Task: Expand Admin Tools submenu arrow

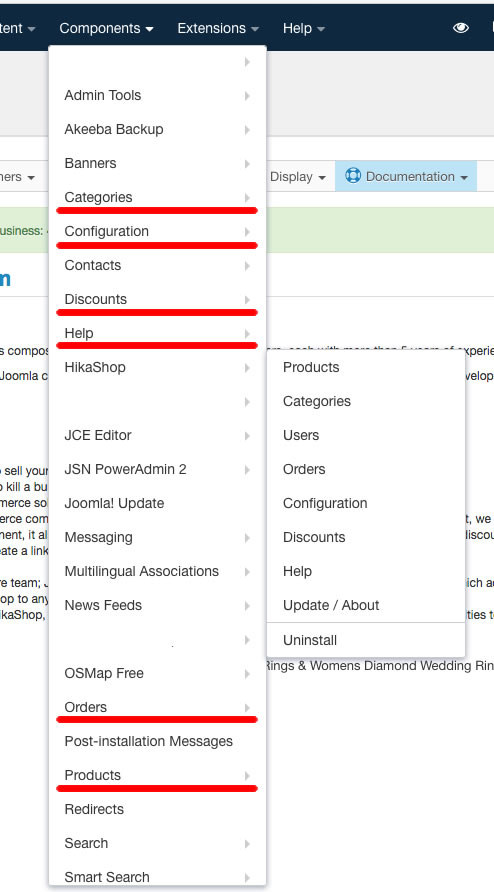Action: point(247,96)
